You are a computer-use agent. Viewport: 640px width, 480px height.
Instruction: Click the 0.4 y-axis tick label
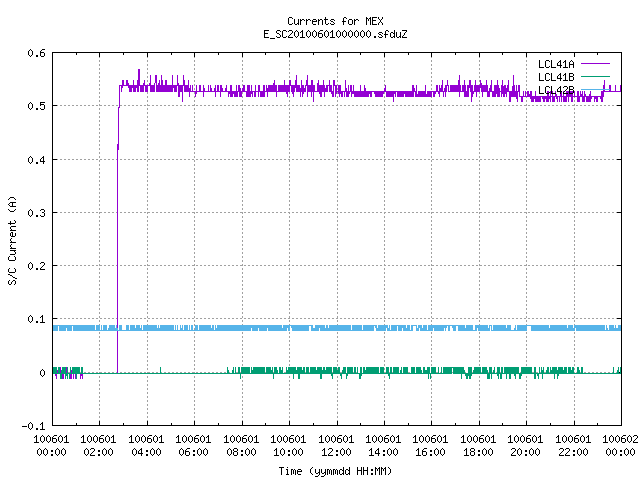coord(36,160)
